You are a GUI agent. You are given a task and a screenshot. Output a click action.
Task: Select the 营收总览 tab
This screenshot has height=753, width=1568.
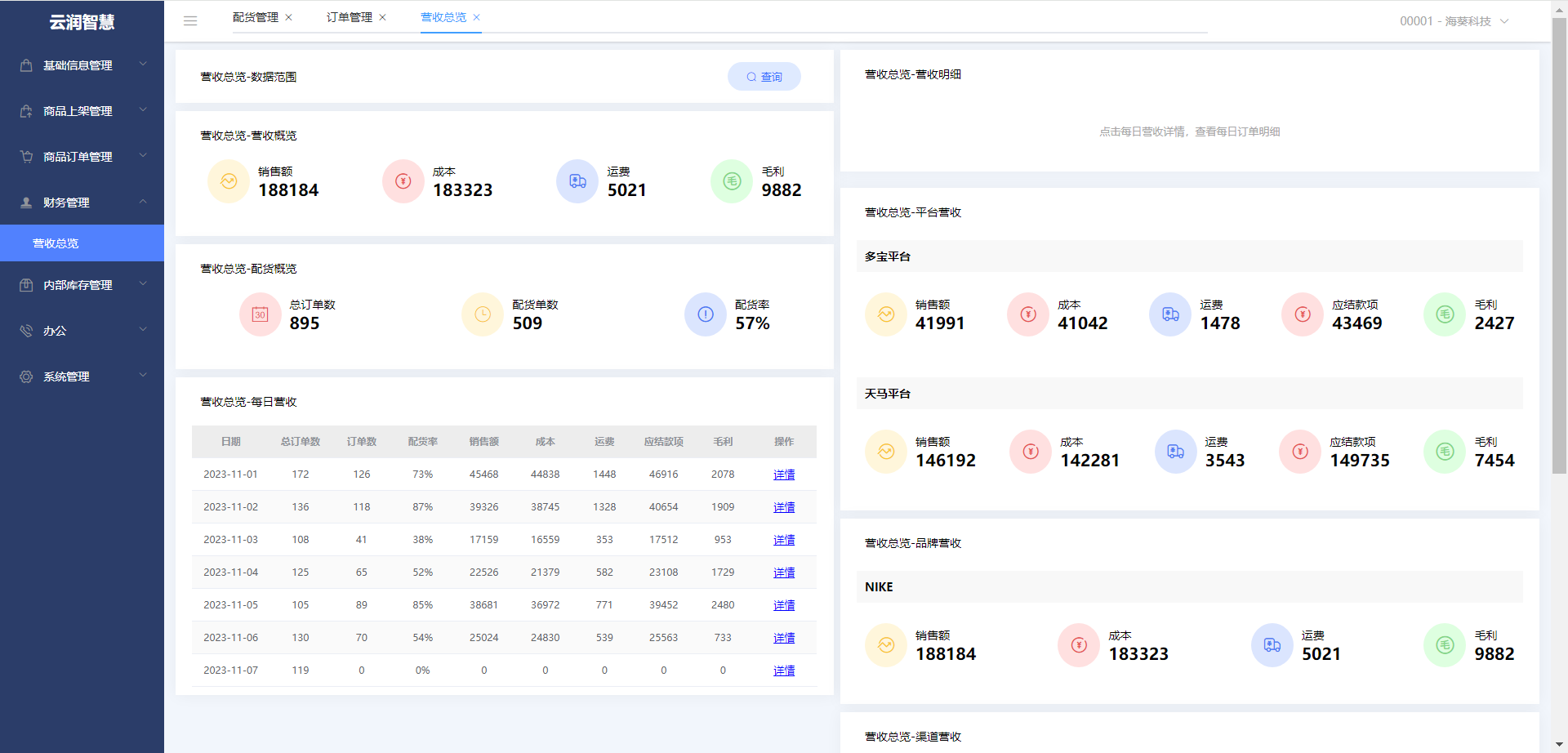(443, 17)
